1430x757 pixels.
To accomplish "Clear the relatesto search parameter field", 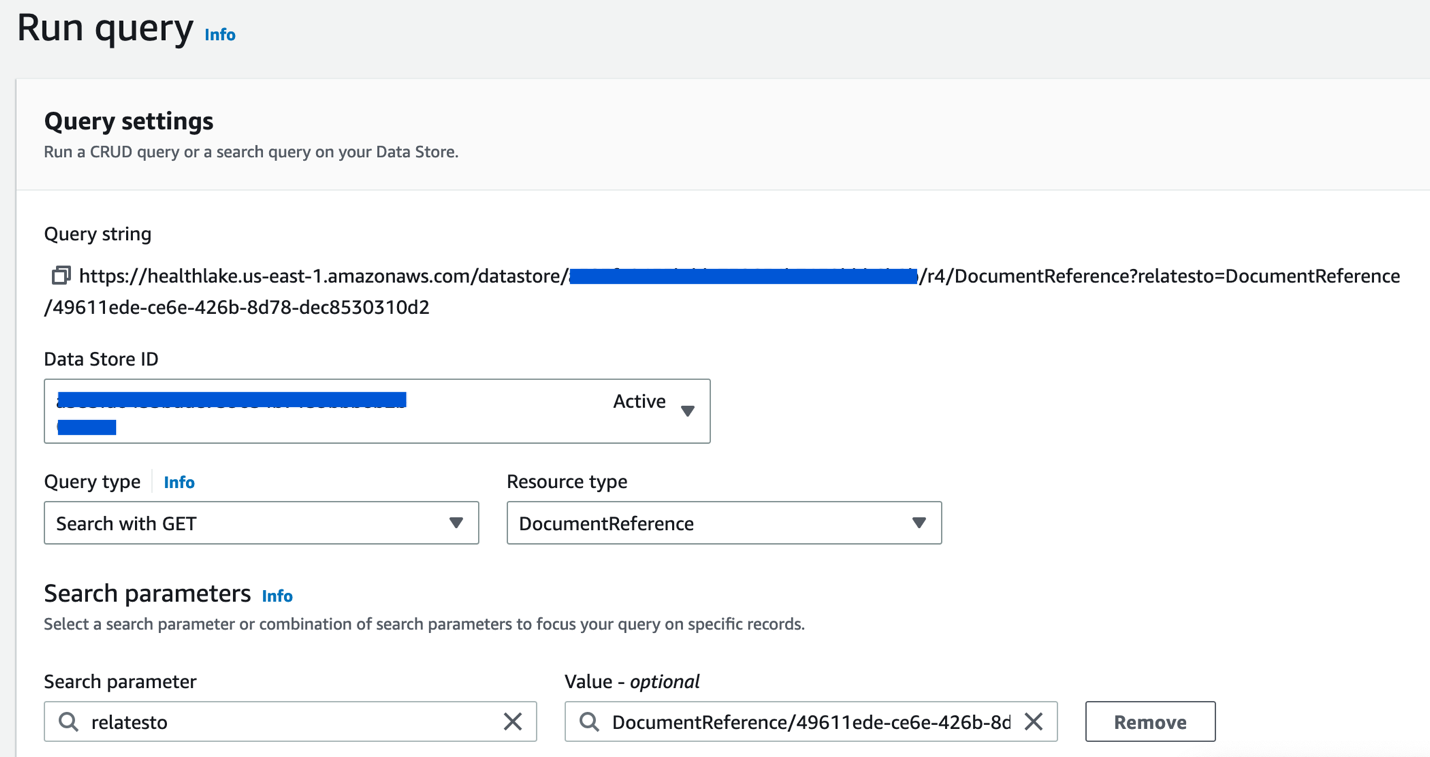I will click(x=513, y=722).
